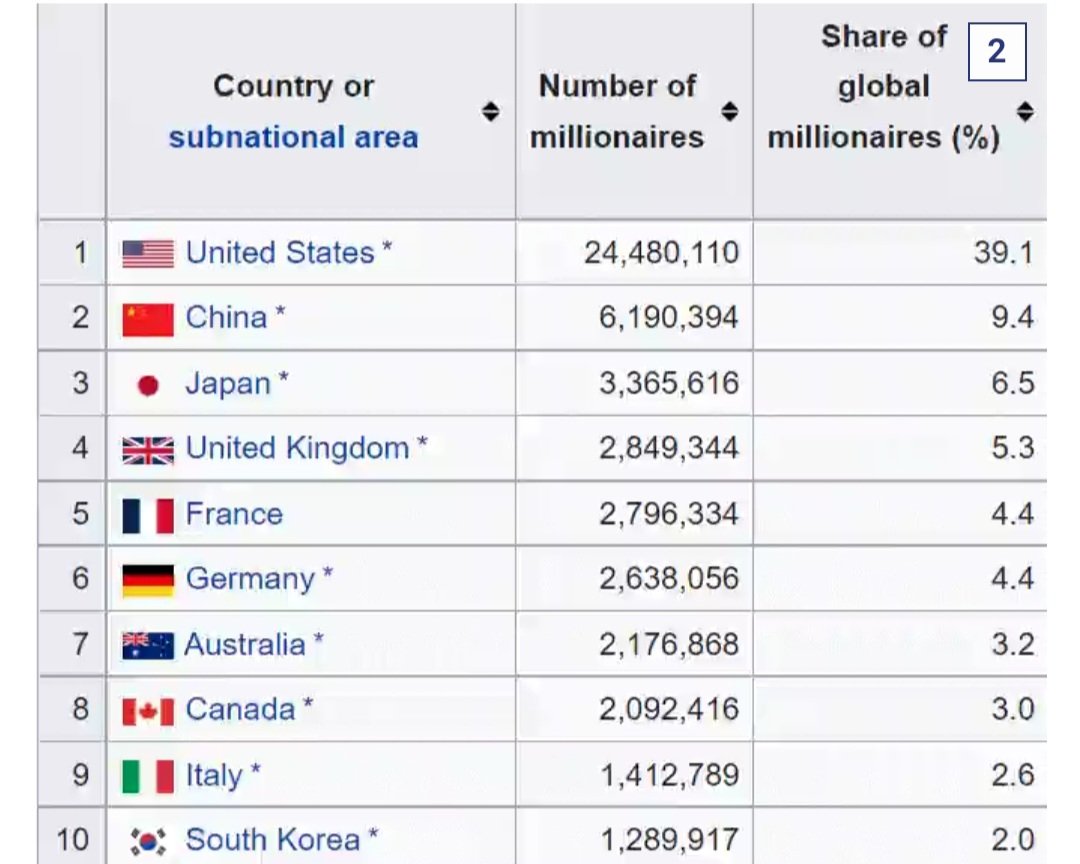Screen dimensions: 1080x864
Task: Click the Italy flag icon
Action: pos(148,776)
